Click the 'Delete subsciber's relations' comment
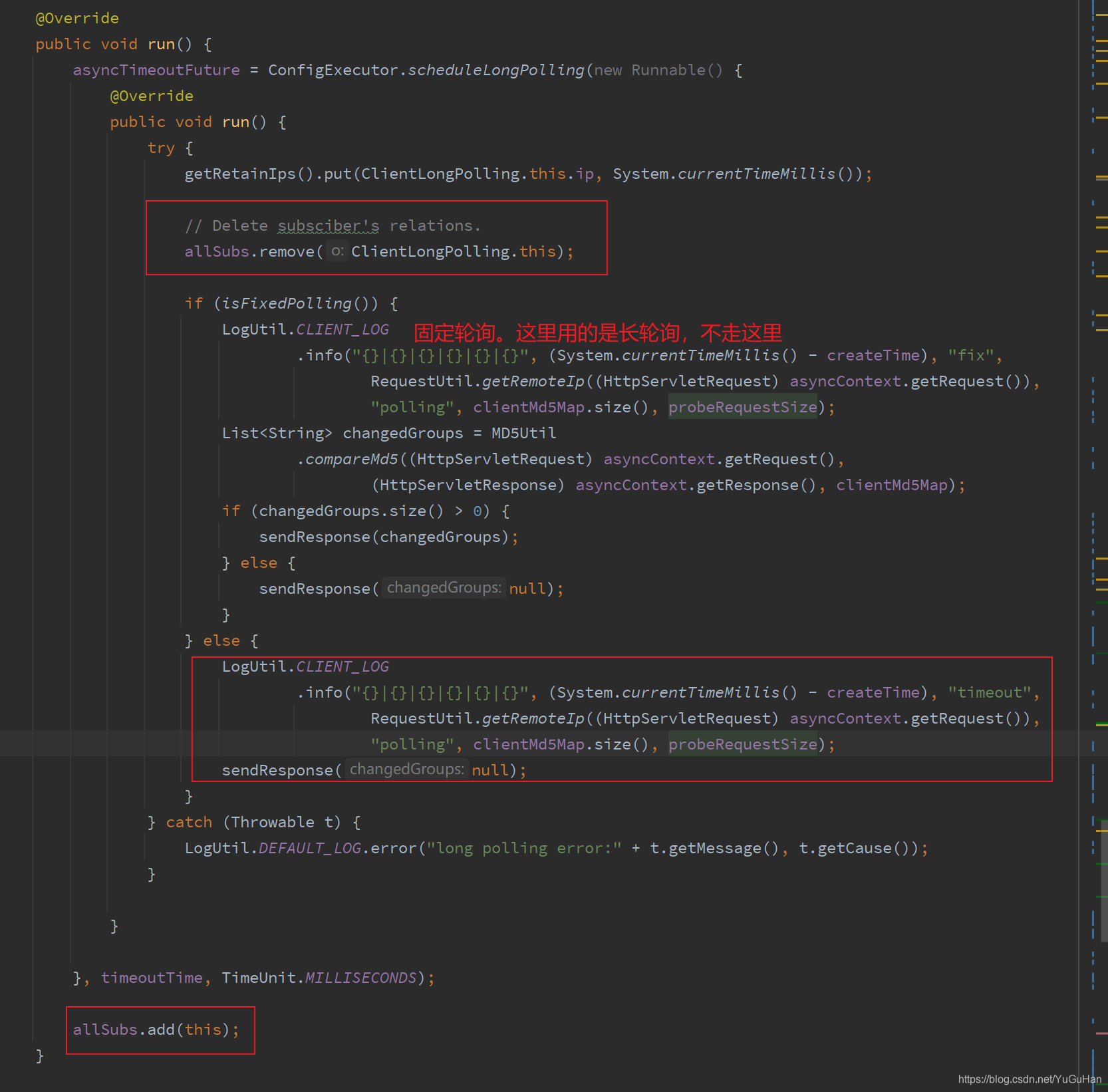The image size is (1108, 1092). point(333,226)
